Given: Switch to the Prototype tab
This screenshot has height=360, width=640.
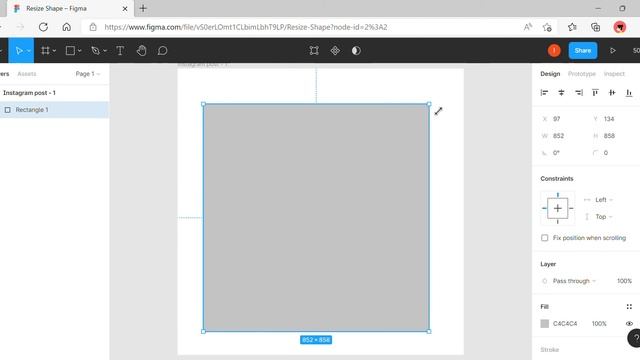Looking at the screenshot, I should pos(582,74).
